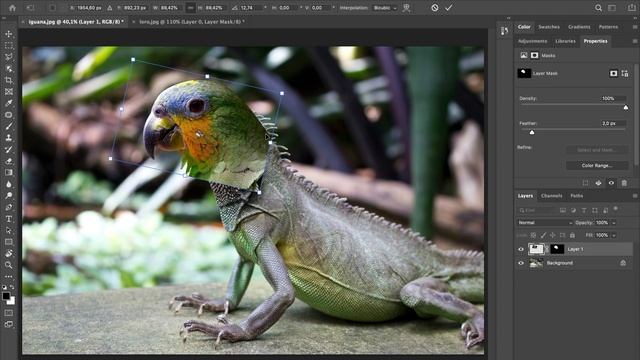Open the workspace switcher icon

click(x=612, y=8)
